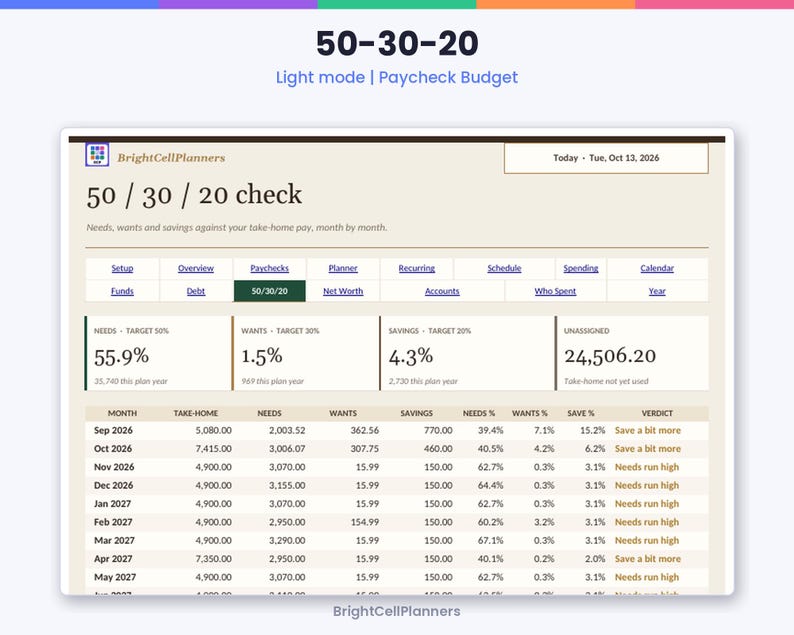Open the Spending navigation link
This screenshot has height=635, width=794.
581,268
